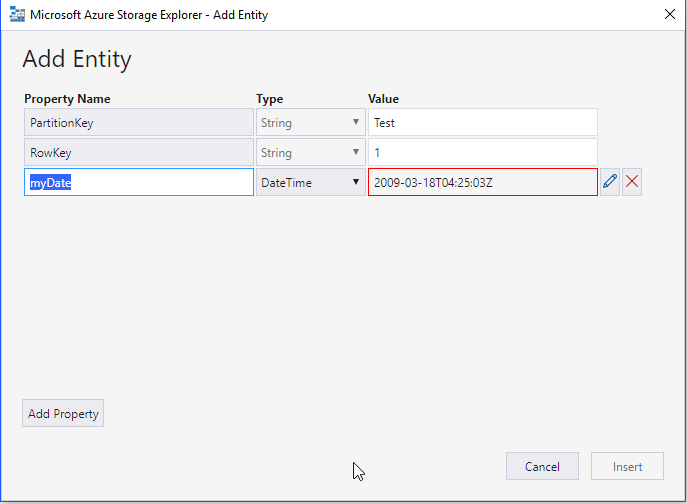Delete the myDate property with the red X

point(632,182)
